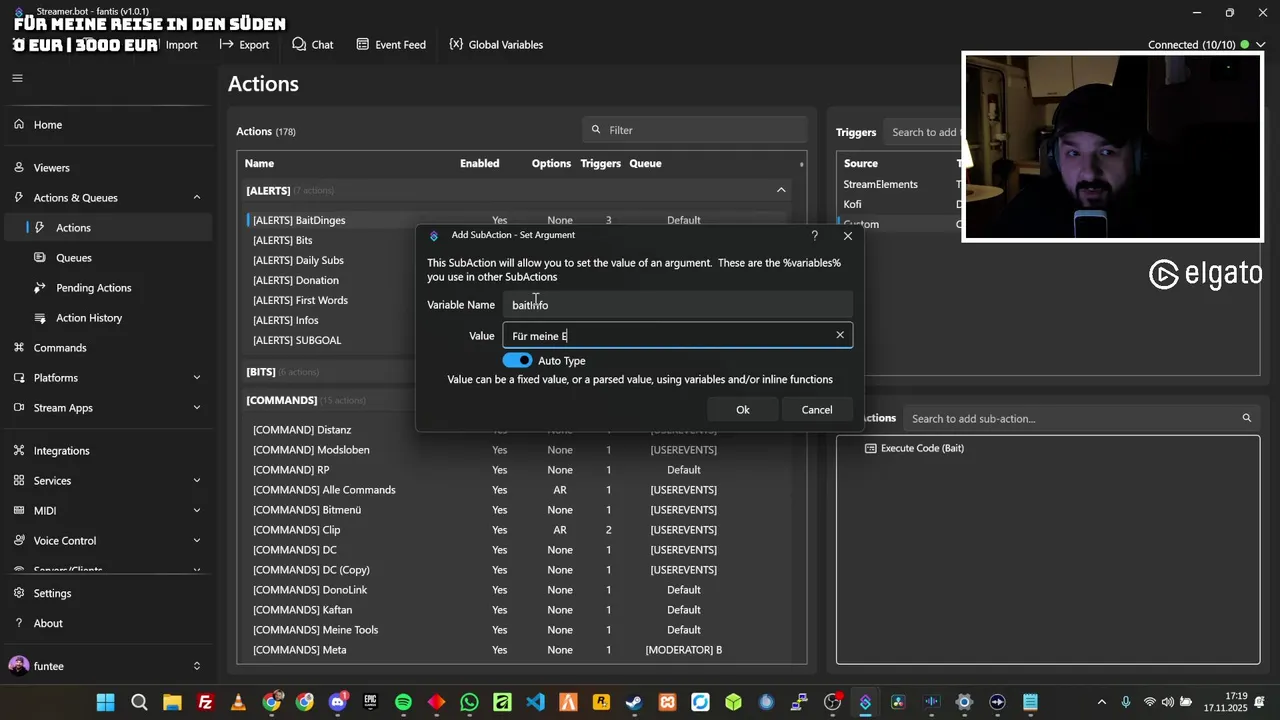The width and height of the screenshot is (1280, 720).
Task: Sort triggers by the Source column header
Action: pyautogui.click(x=861, y=163)
